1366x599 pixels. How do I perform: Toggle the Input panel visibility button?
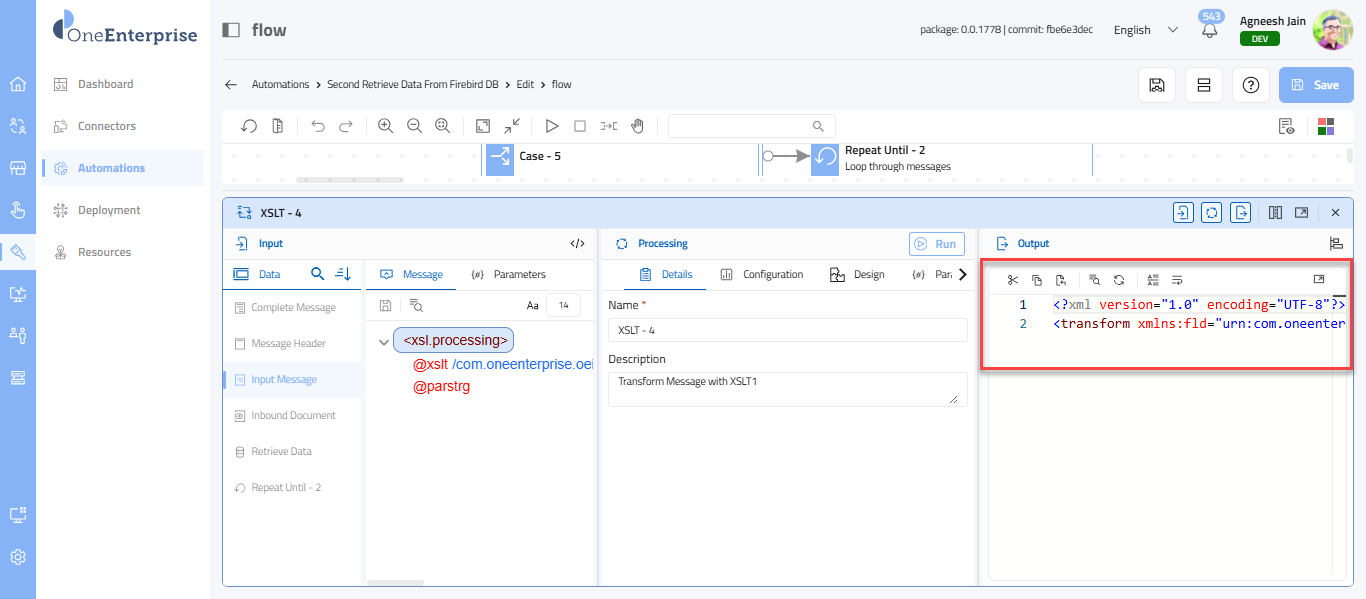point(1183,212)
